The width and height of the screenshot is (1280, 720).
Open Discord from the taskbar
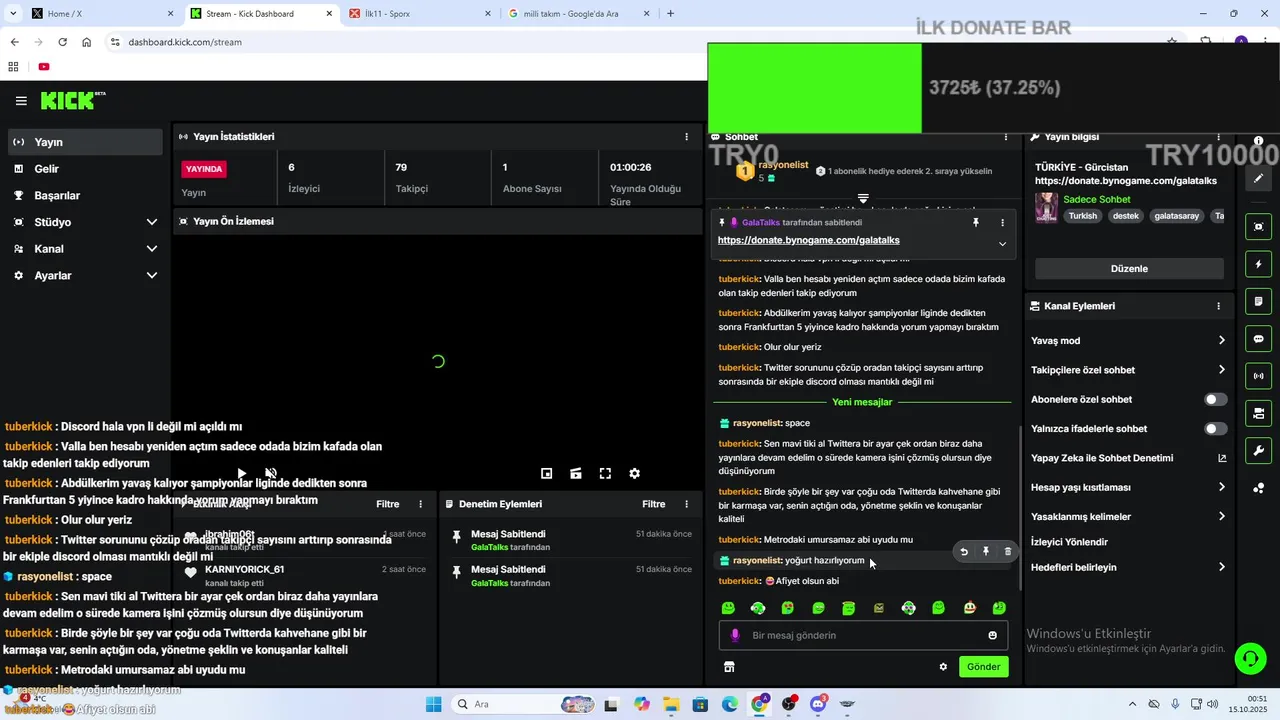[x=818, y=704]
